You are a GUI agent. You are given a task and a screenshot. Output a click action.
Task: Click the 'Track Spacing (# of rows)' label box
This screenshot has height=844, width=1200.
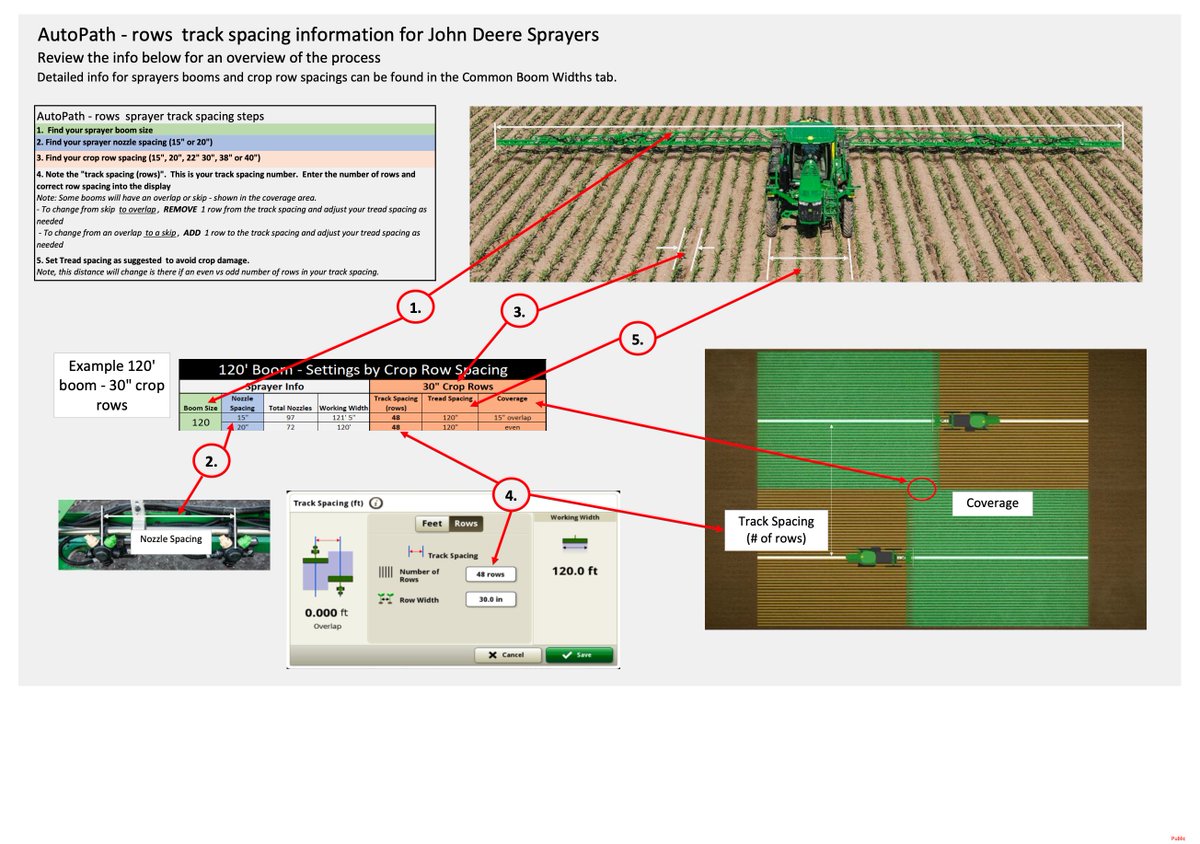[x=776, y=529]
